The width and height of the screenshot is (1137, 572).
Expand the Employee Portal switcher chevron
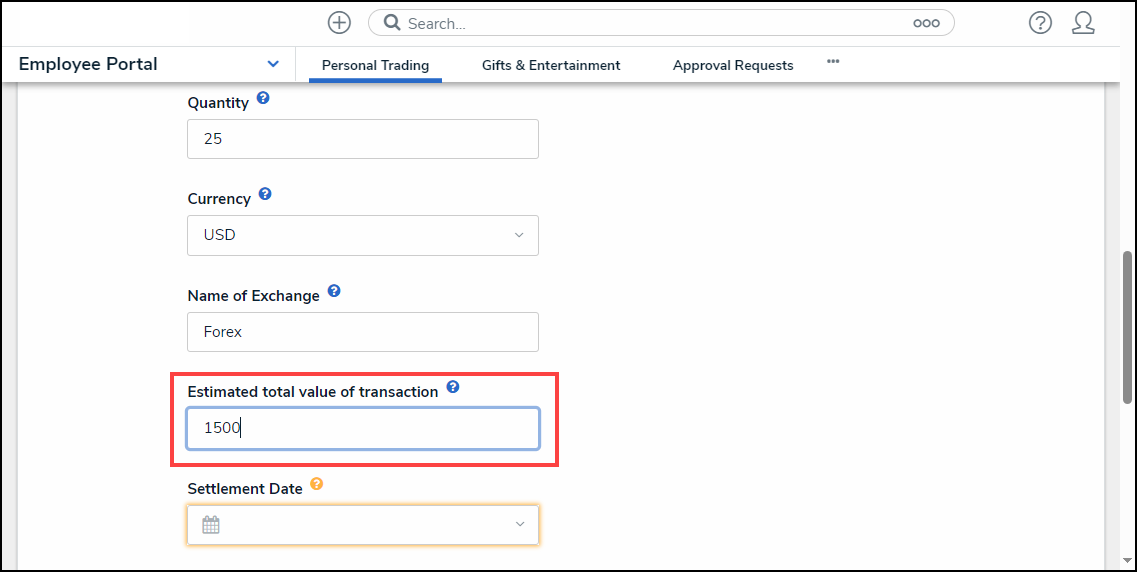273,64
